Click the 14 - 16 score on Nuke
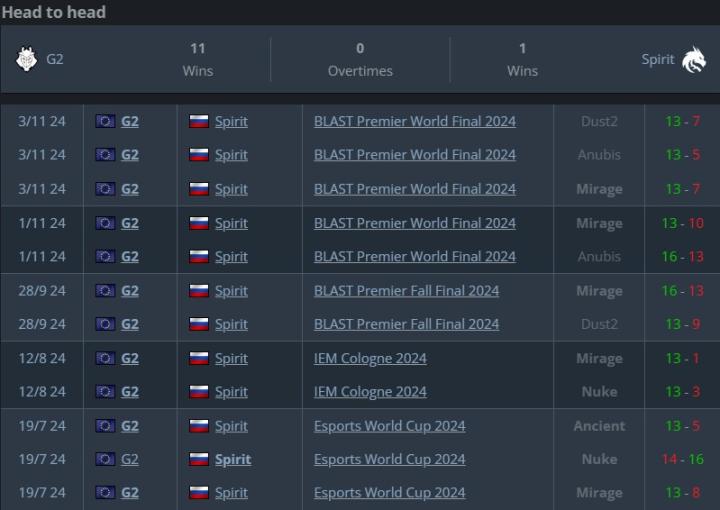720x510 pixels. pos(683,460)
